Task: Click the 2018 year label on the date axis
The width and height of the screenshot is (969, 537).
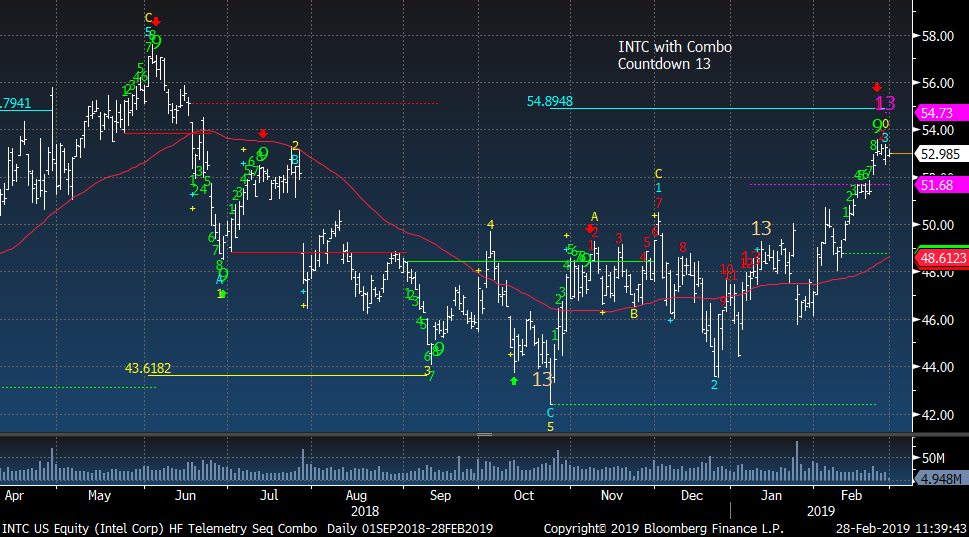Action: 365,512
